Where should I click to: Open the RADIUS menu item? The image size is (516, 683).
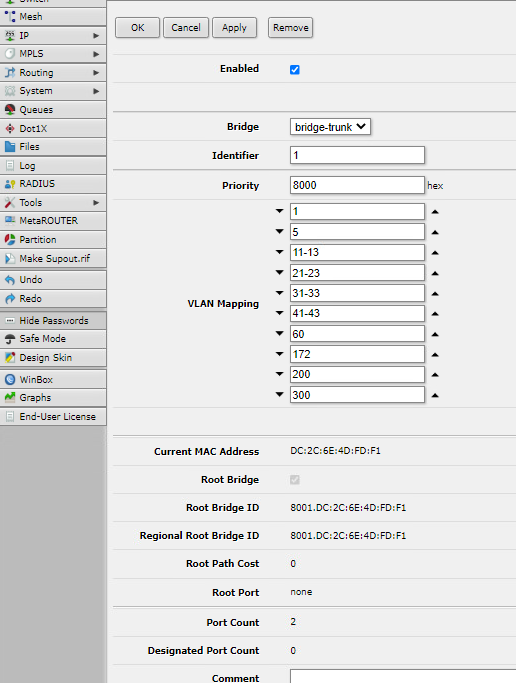[x=53, y=184]
